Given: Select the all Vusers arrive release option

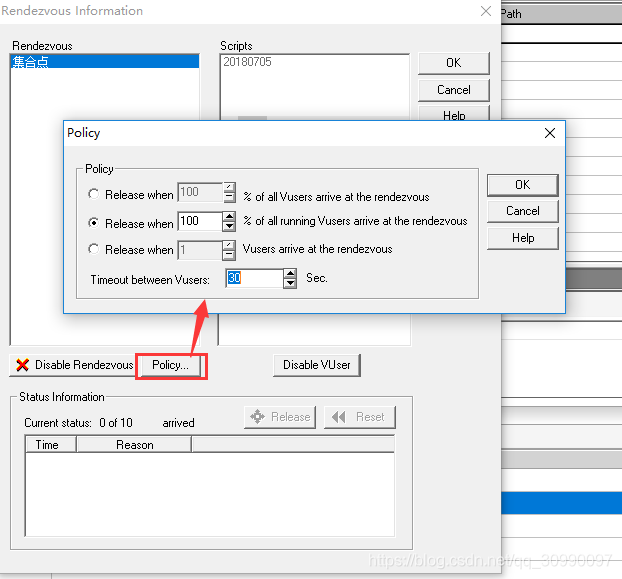Looking at the screenshot, I should [x=93, y=194].
